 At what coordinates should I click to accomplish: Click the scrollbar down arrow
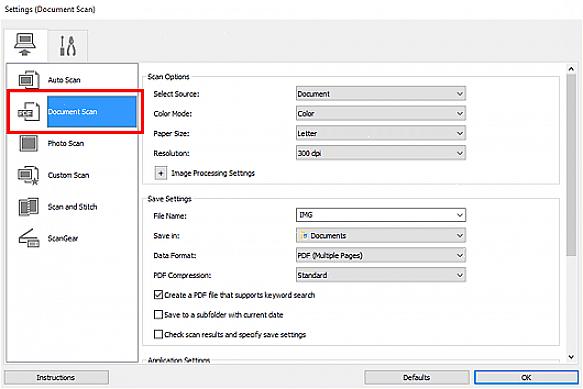(x=571, y=357)
